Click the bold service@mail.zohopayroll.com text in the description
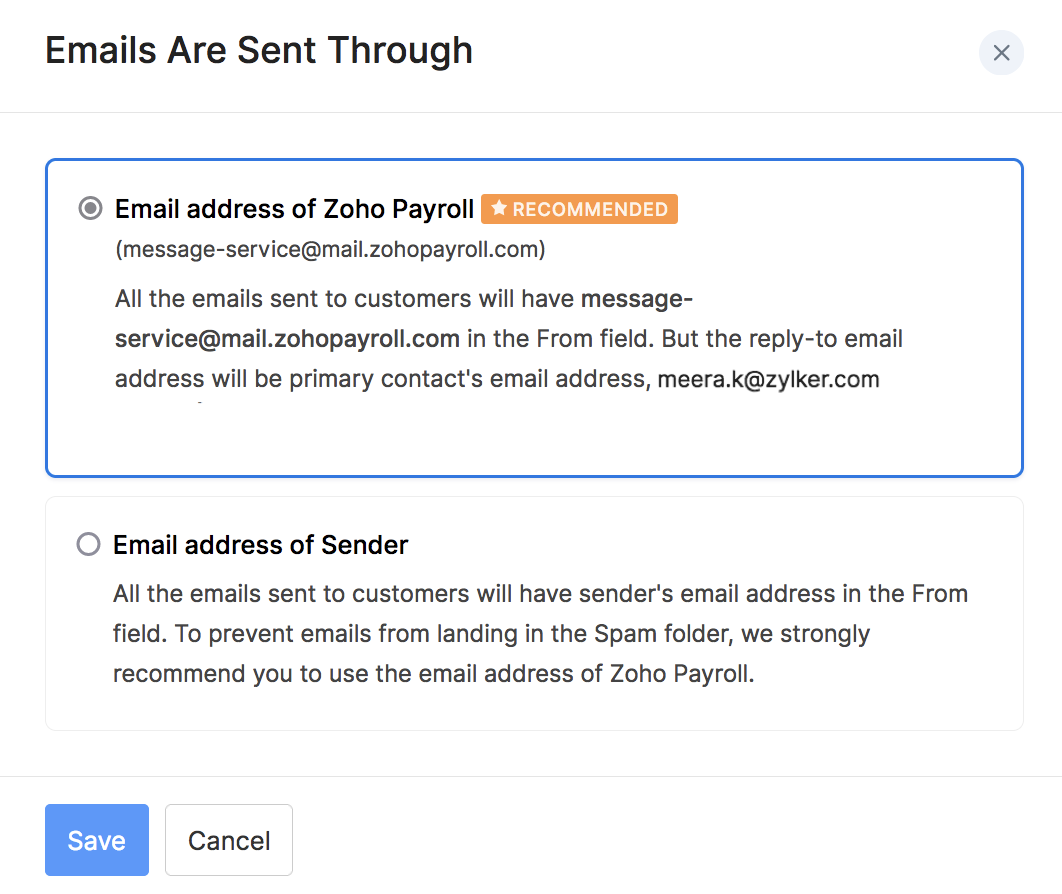 (x=287, y=338)
